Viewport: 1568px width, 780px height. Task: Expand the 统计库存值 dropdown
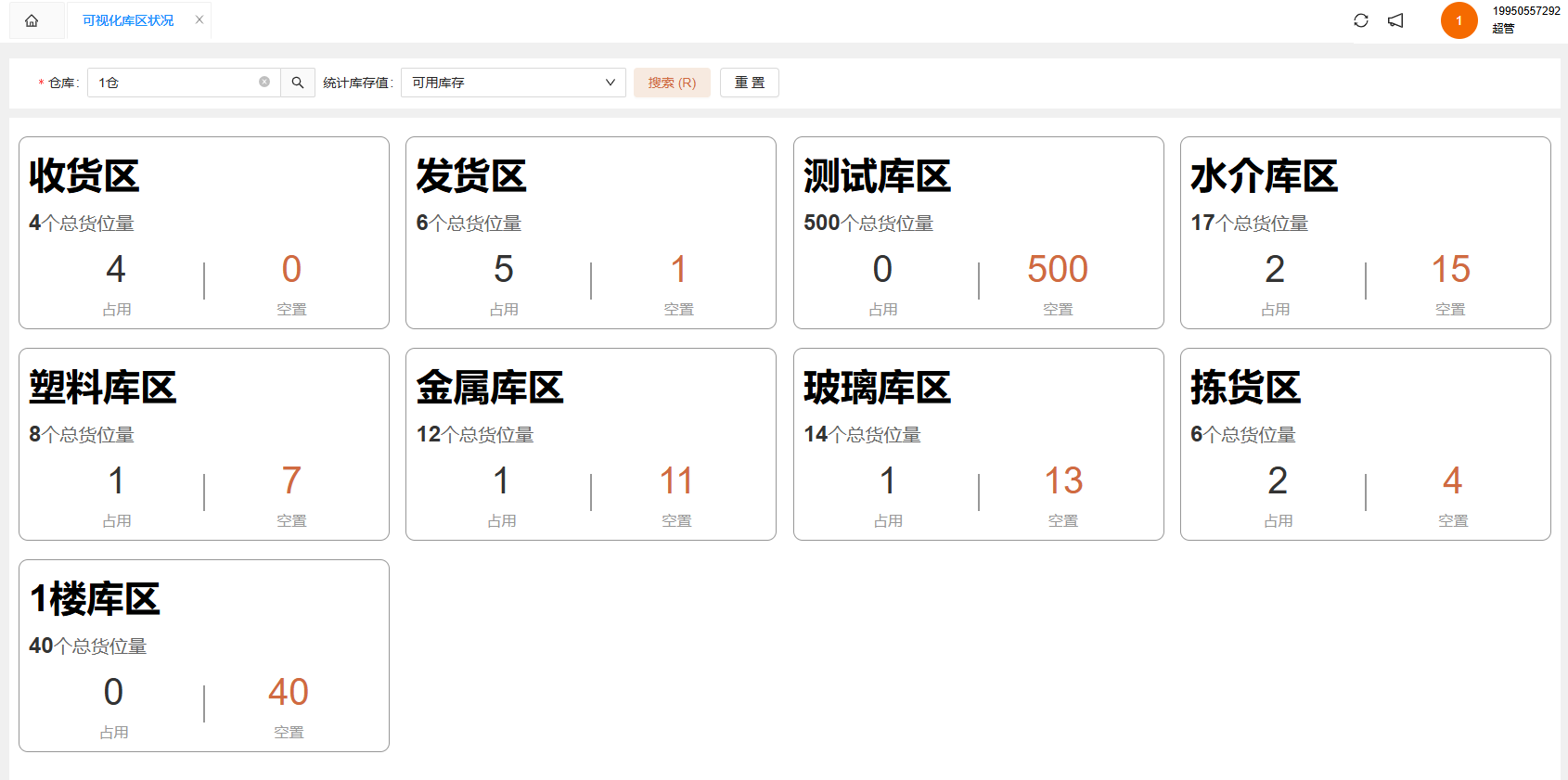pyautogui.click(x=513, y=83)
